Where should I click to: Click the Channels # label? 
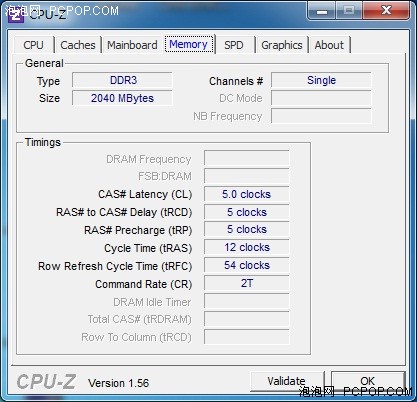coord(236,81)
